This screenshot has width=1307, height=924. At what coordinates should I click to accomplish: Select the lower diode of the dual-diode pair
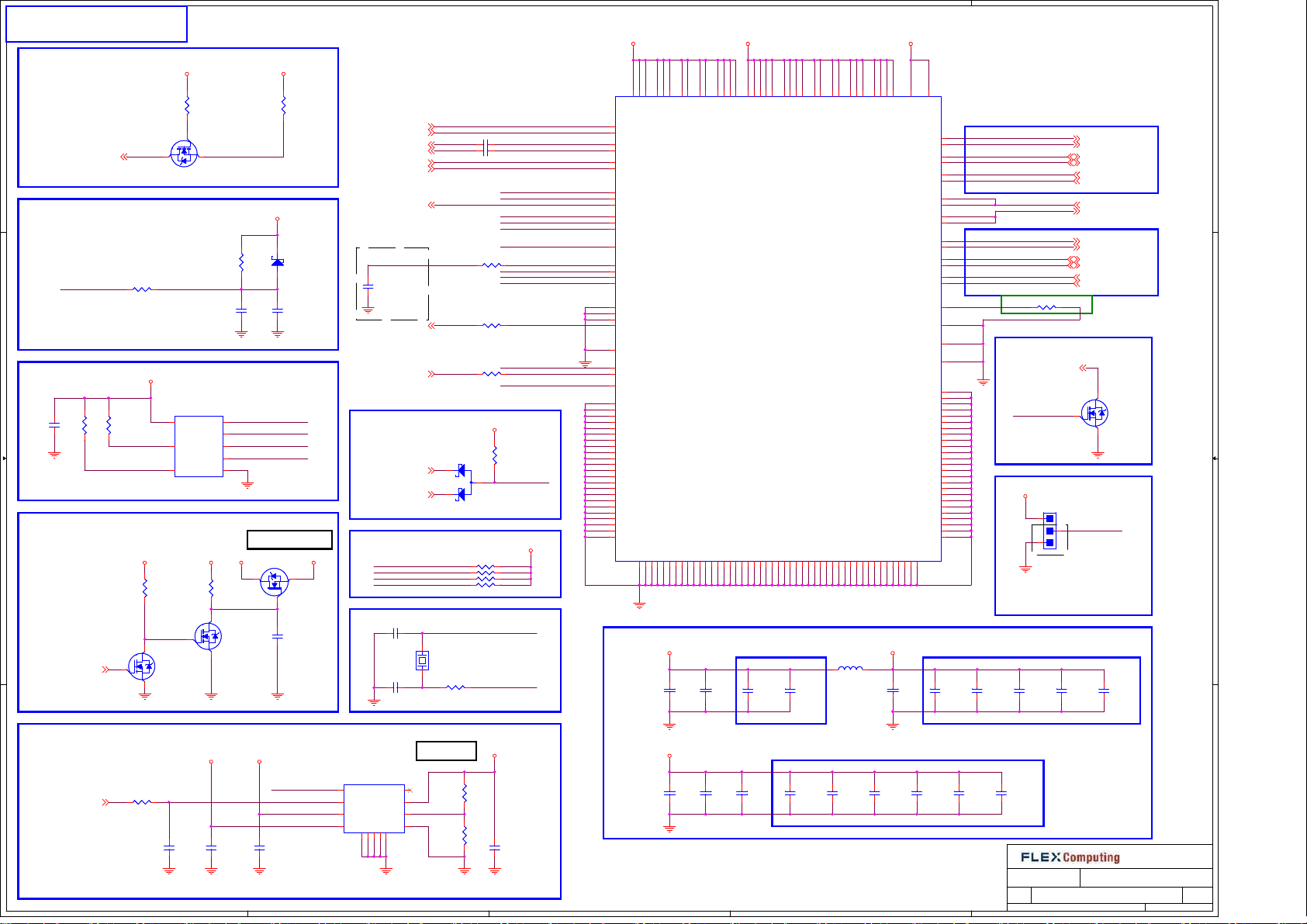[x=462, y=494]
